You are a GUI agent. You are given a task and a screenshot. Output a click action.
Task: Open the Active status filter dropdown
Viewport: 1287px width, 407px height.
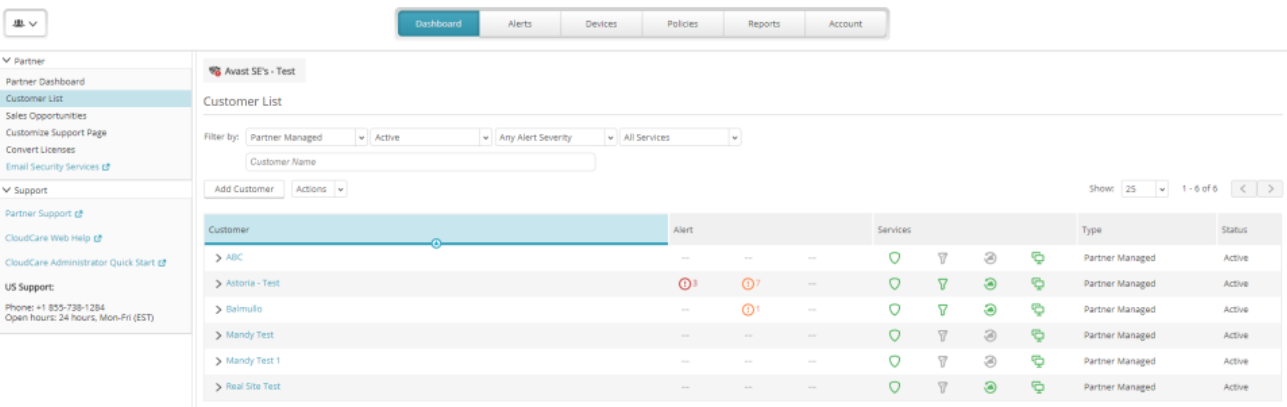click(431, 137)
